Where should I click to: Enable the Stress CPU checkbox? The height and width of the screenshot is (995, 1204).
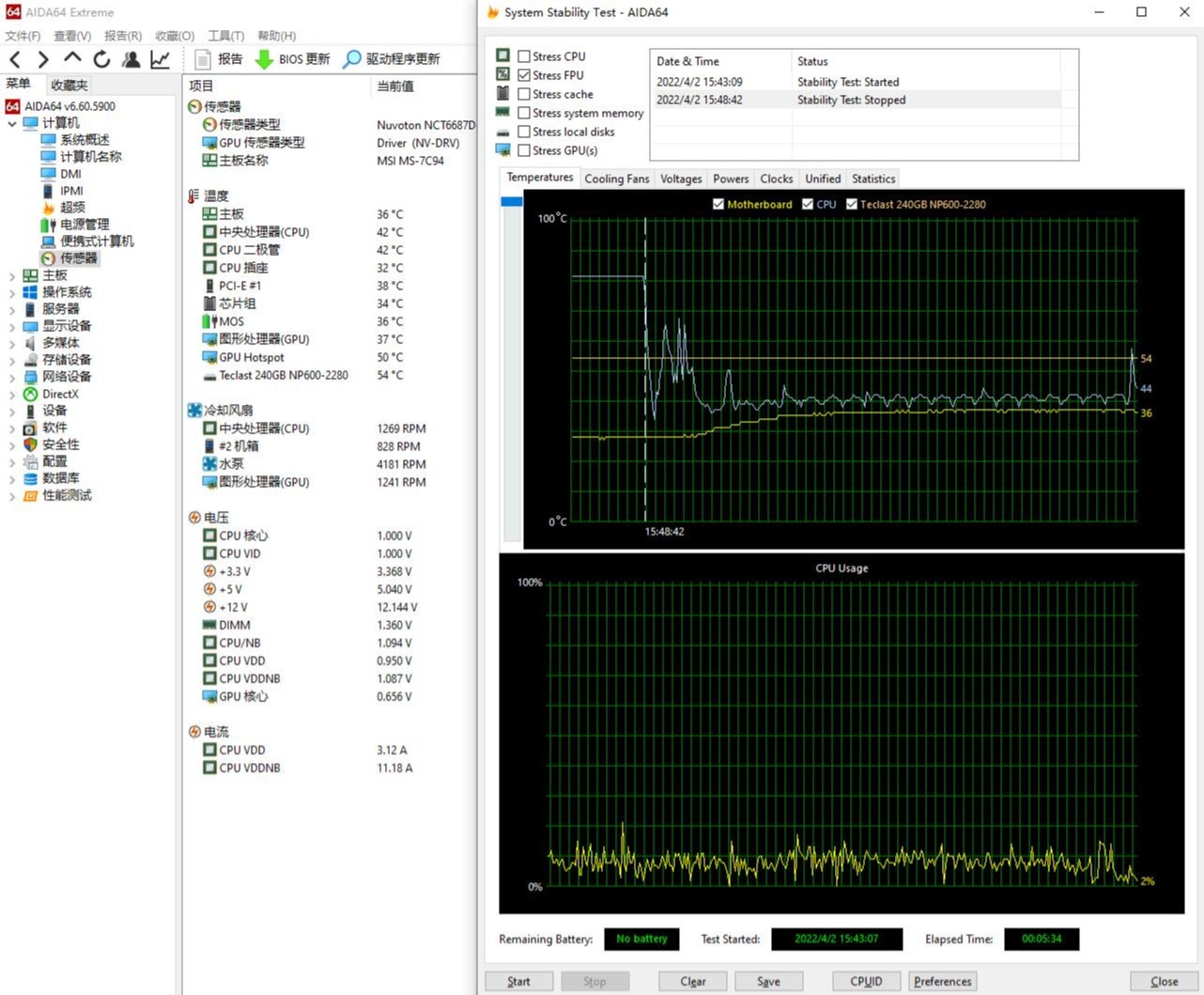click(524, 56)
